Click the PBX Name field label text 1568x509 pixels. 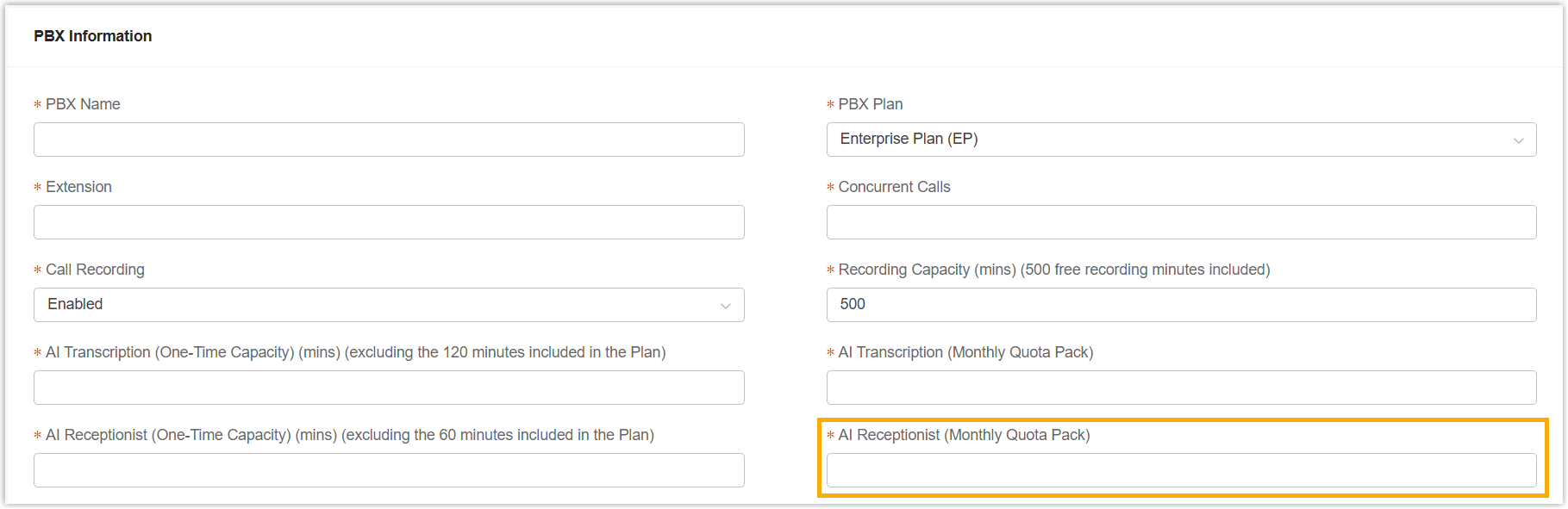(83, 104)
